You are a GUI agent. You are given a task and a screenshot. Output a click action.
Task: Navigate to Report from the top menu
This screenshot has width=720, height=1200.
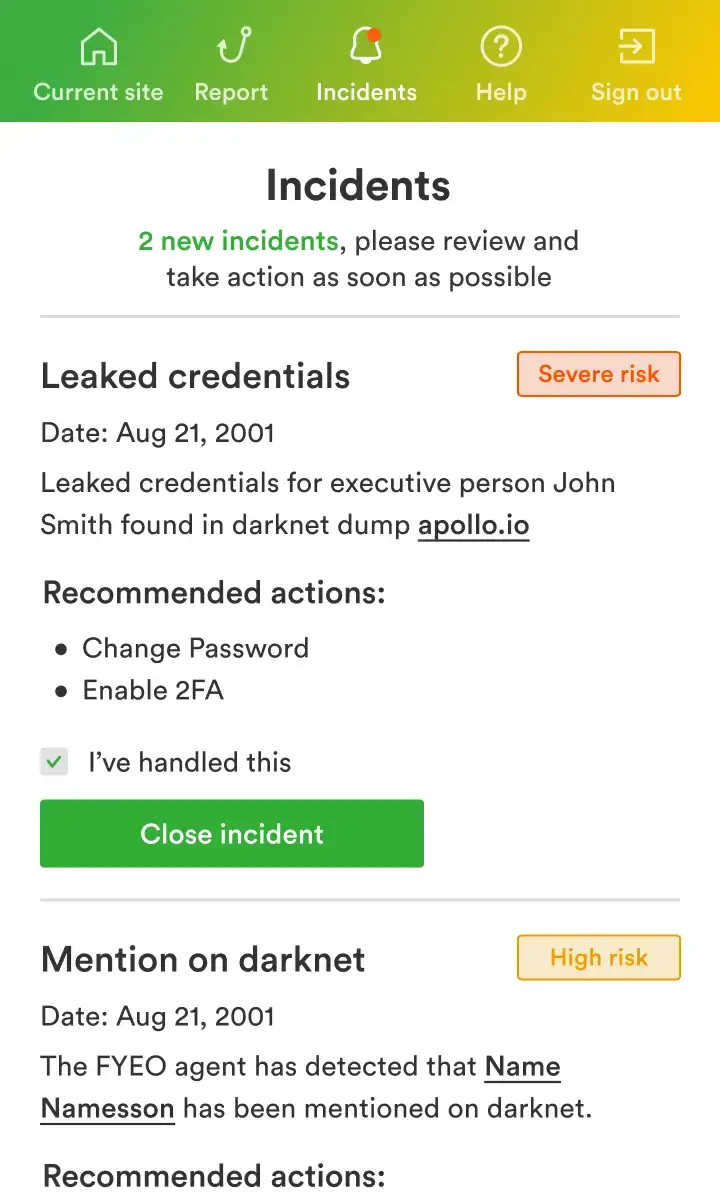click(x=231, y=64)
